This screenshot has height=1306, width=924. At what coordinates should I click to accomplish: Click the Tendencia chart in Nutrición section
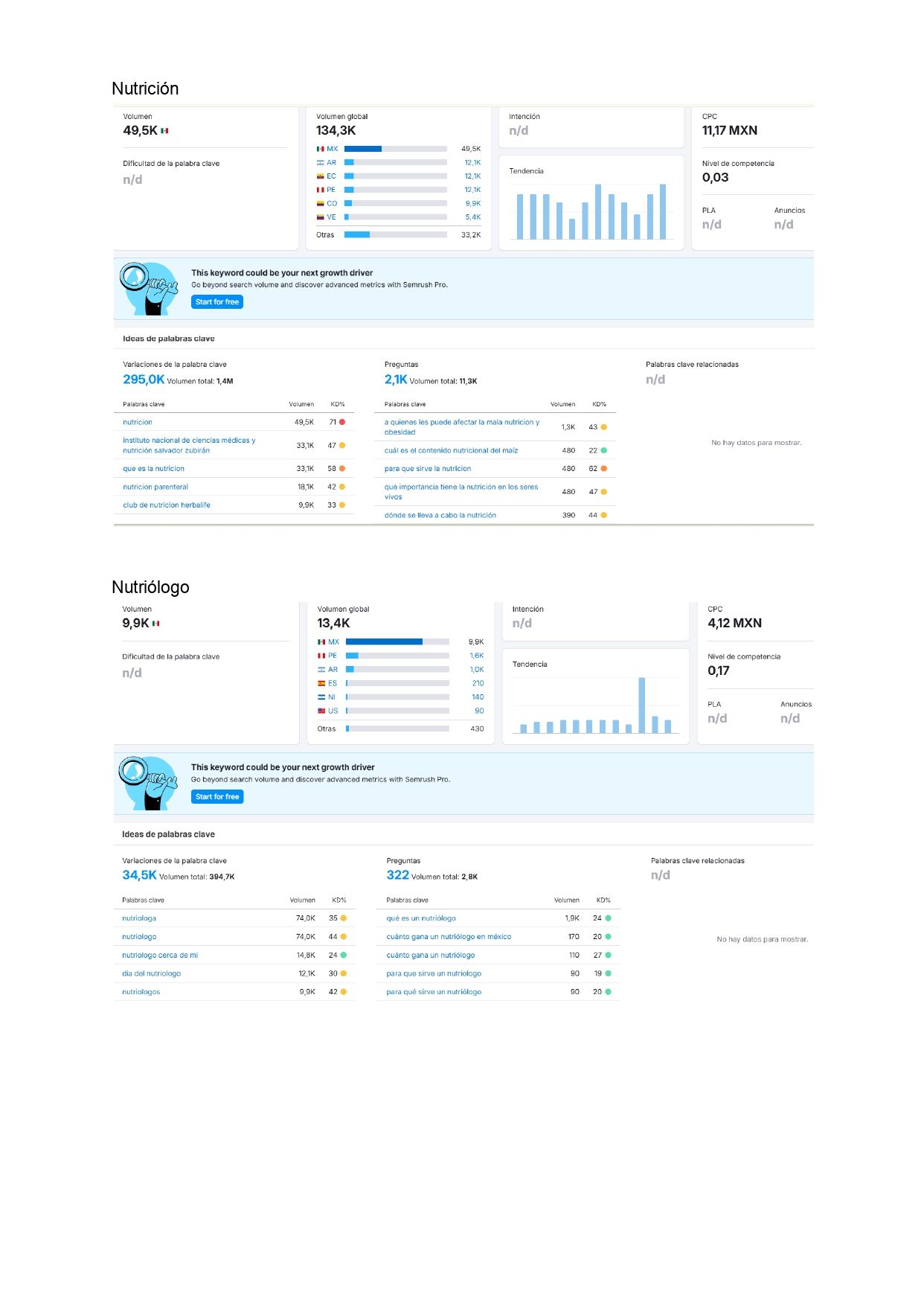[x=591, y=211]
